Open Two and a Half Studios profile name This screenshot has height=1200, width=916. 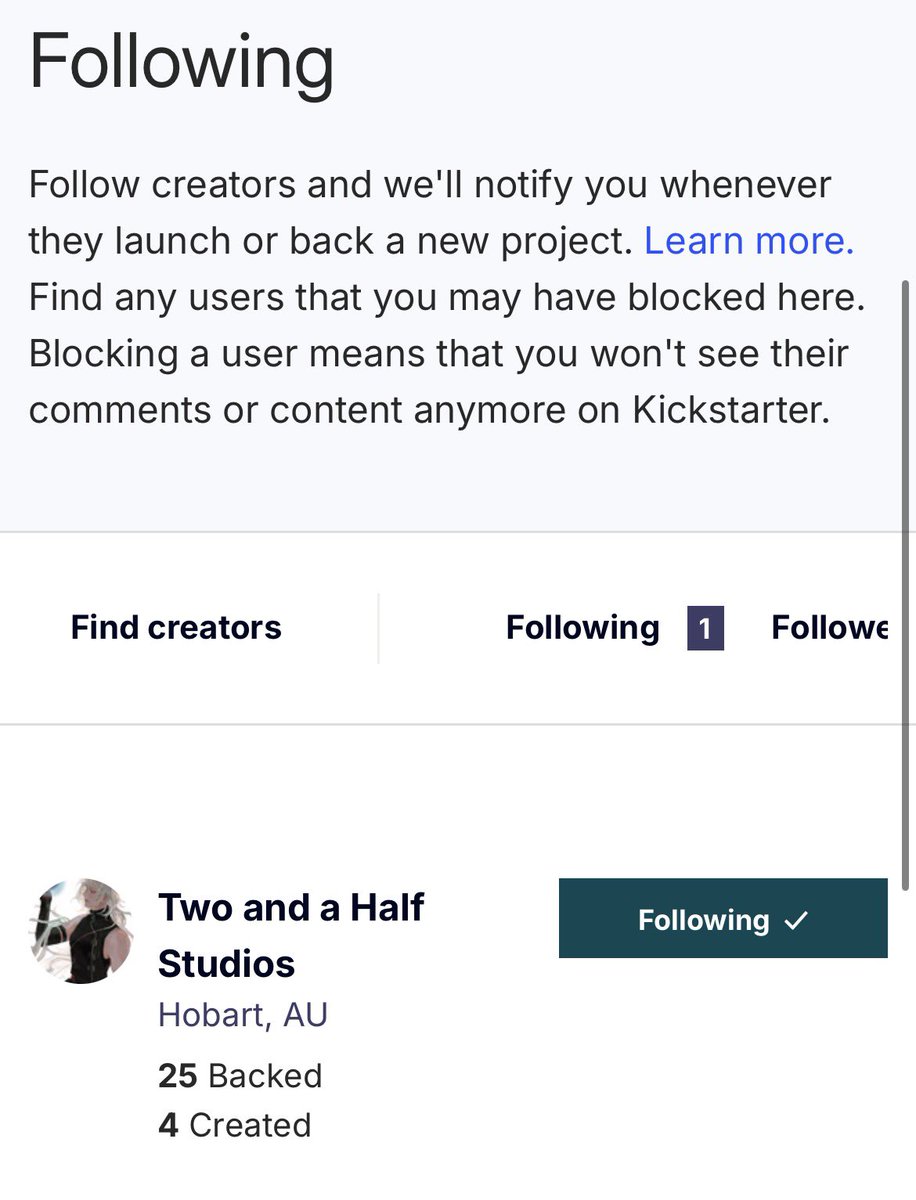pyautogui.click(x=291, y=935)
